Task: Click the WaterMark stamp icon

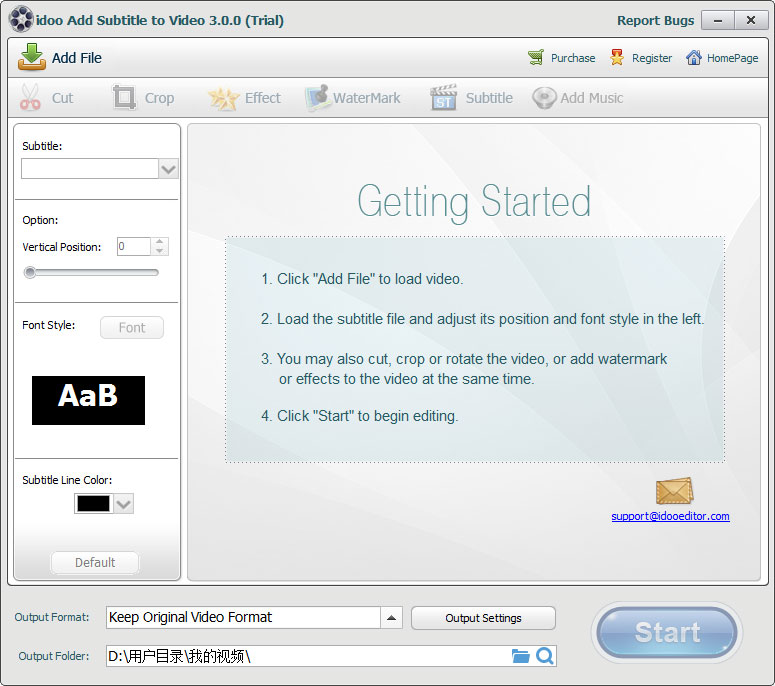Action: pos(316,98)
